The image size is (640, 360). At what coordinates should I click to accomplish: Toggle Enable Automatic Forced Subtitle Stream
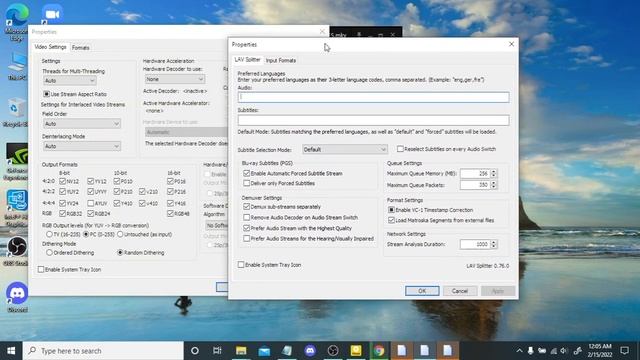coord(247,173)
